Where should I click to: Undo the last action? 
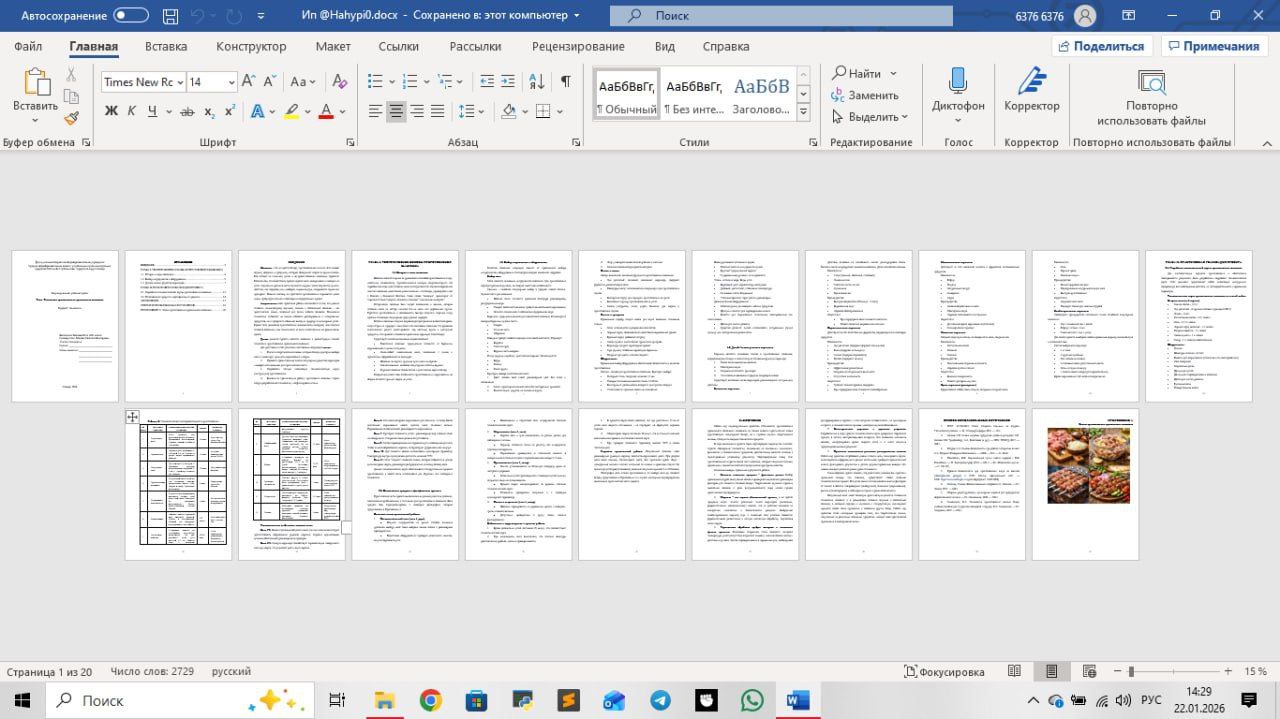pos(198,15)
